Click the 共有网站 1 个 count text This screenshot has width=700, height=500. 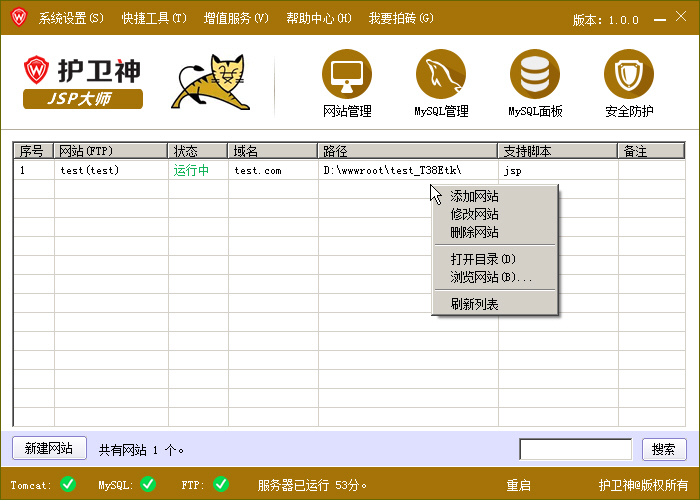click(x=141, y=450)
